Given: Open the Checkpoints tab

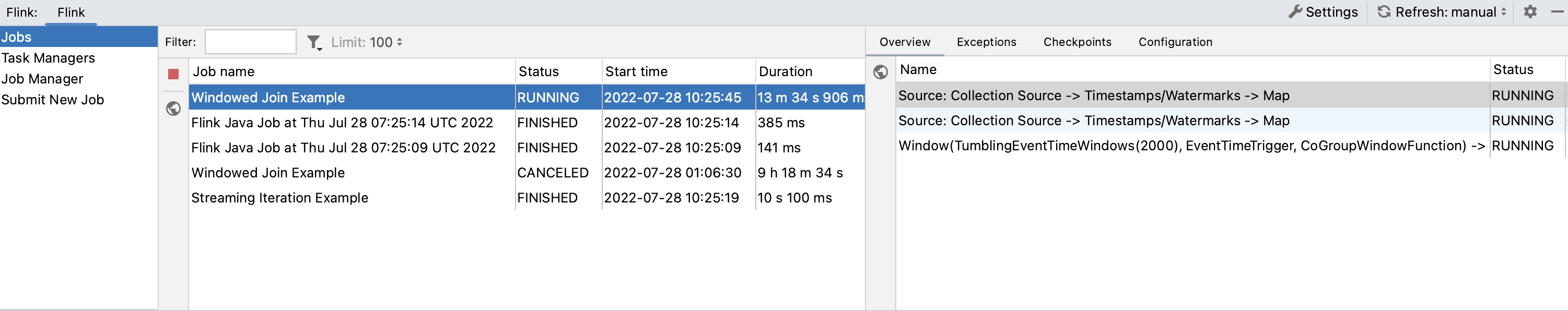Looking at the screenshot, I should [1077, 42].
